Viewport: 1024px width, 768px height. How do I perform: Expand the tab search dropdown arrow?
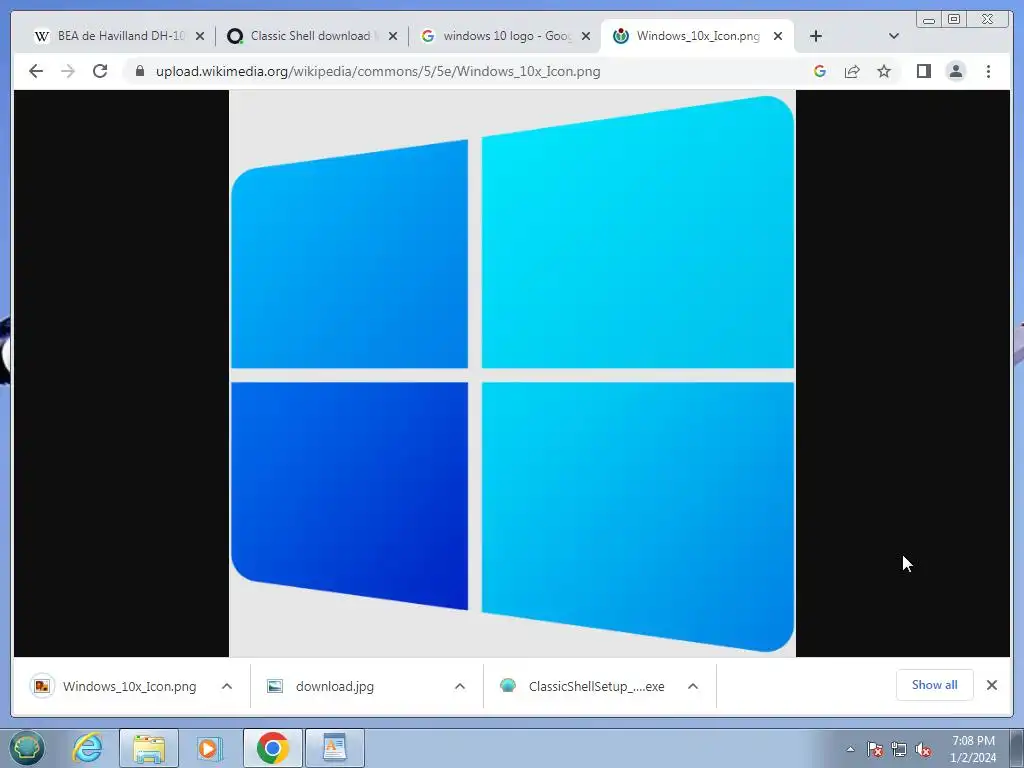tap(894, 36)
